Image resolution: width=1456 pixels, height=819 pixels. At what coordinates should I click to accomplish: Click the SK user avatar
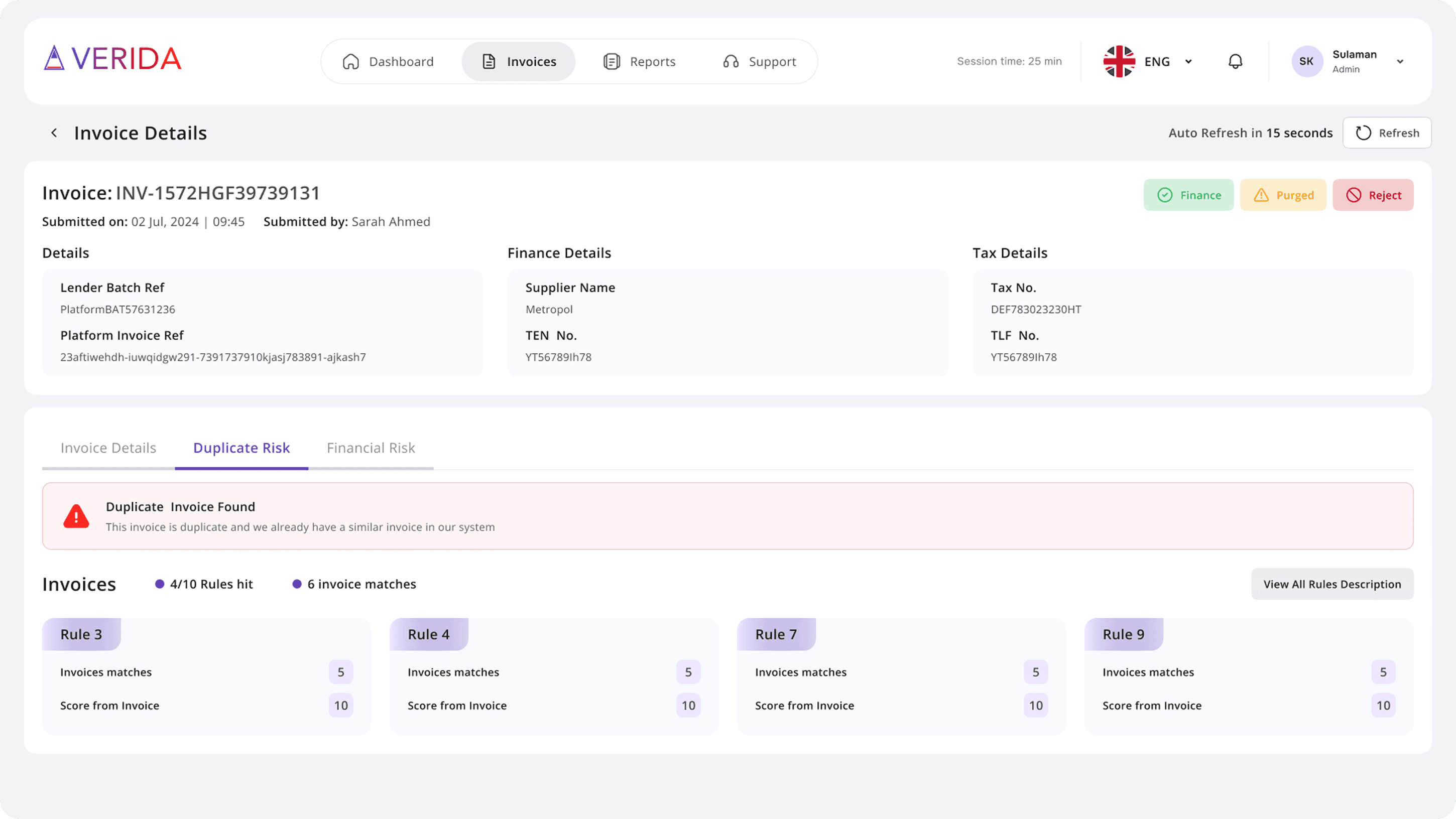1306,61
